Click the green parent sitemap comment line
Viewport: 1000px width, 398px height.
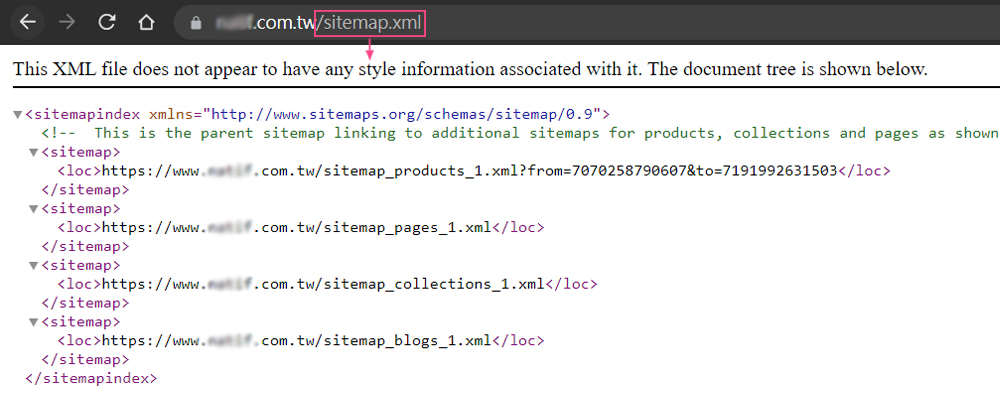click(520, 133)
